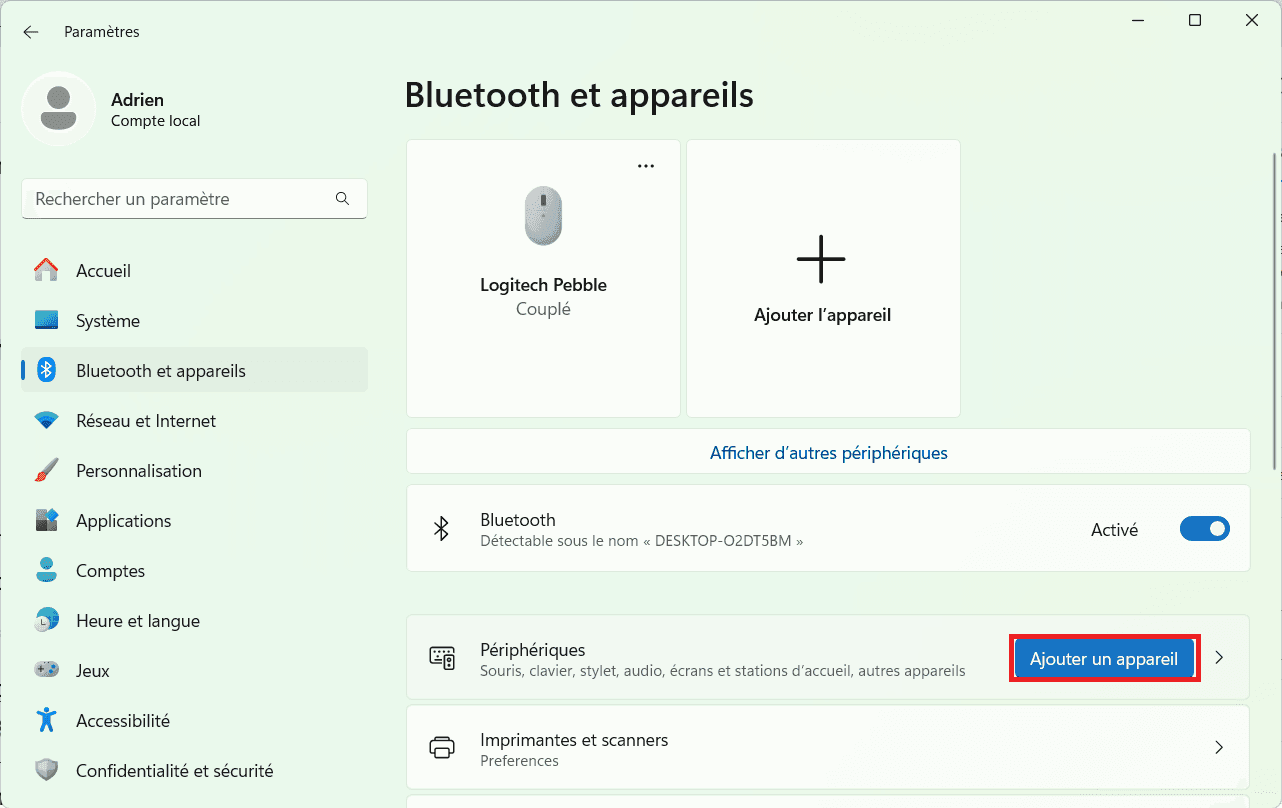
Task: Expand Imprimantes et scanners chevron
Action: point(1219,747)
